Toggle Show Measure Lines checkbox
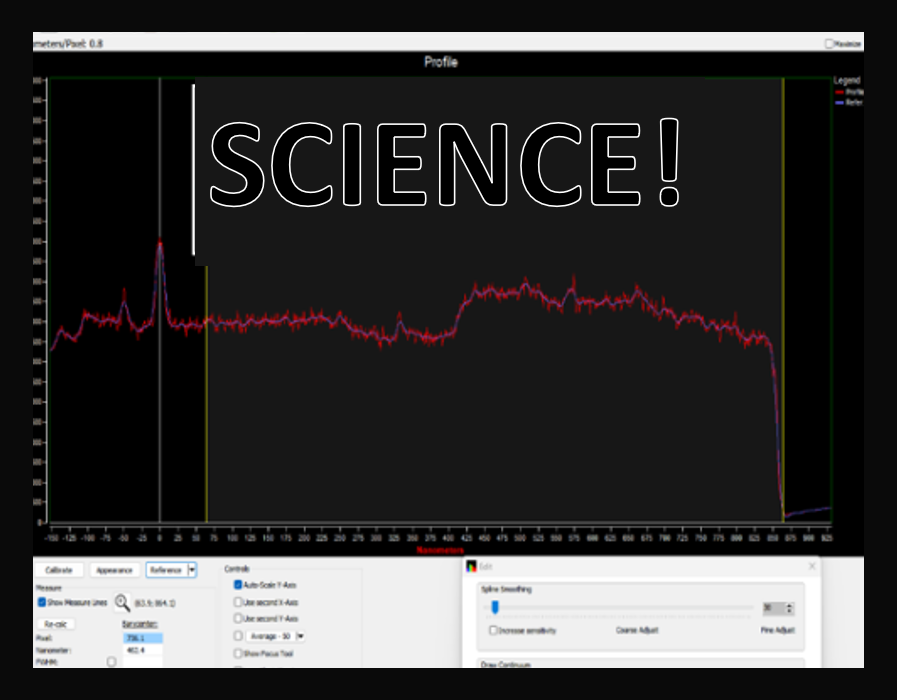 pos(42,602)
